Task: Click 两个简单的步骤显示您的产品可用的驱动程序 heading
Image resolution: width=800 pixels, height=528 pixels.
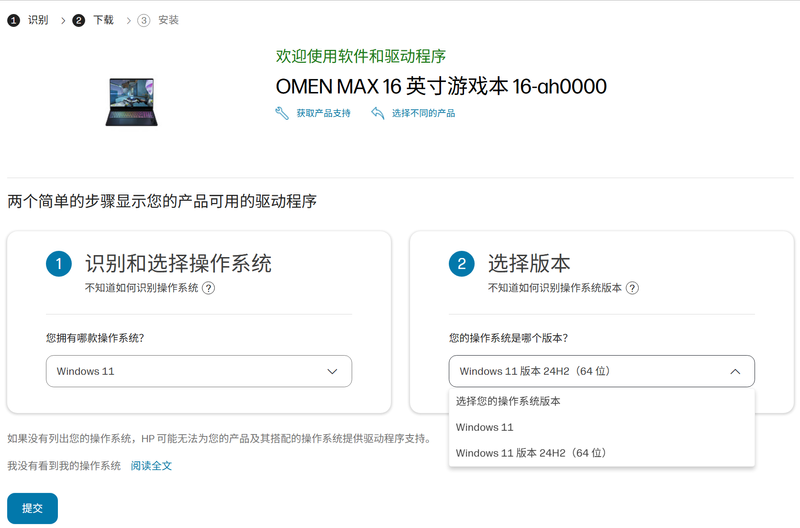Action: click(x=162, y=202)
